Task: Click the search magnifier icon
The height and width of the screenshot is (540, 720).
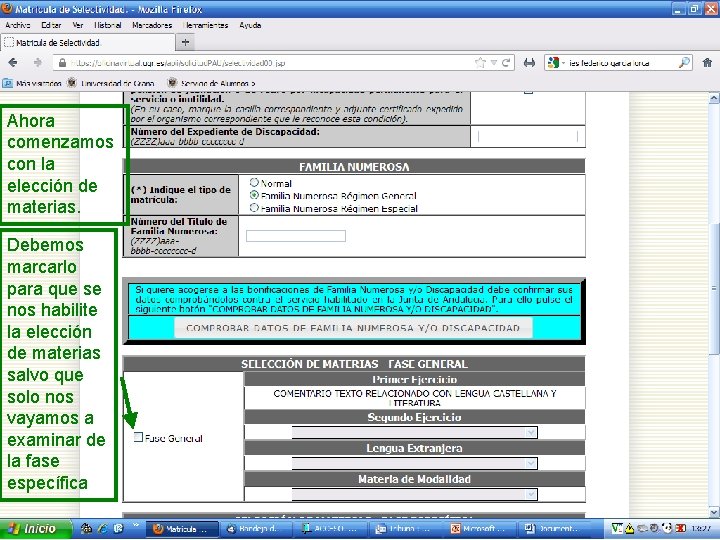Action: pyautogui.click(x=684, y=62)
